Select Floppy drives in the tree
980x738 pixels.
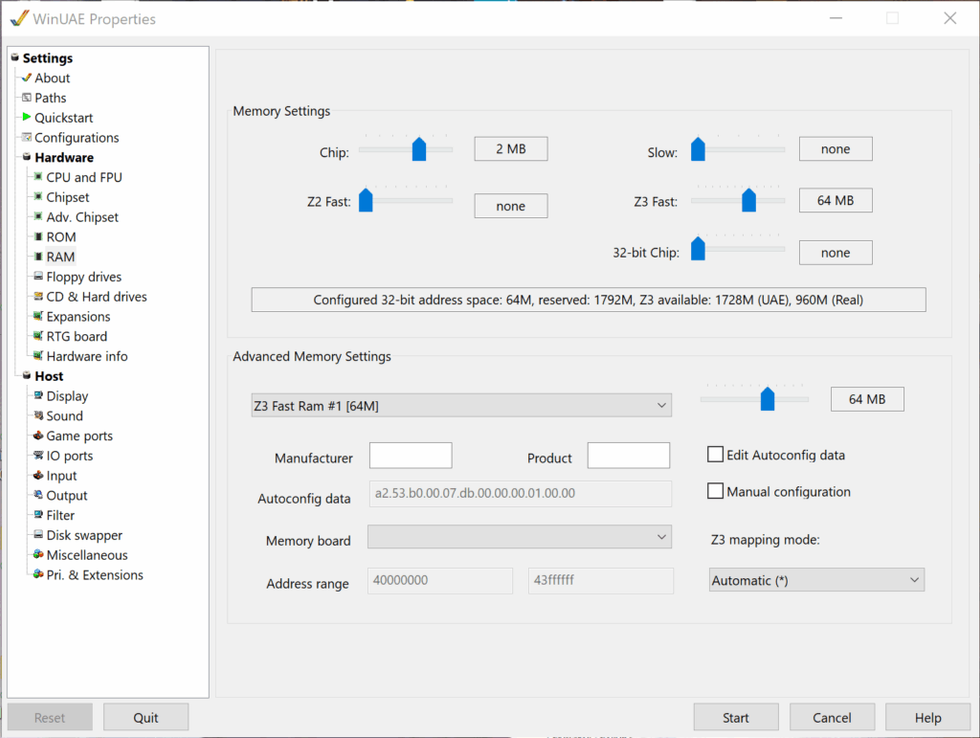click(84, 276)
